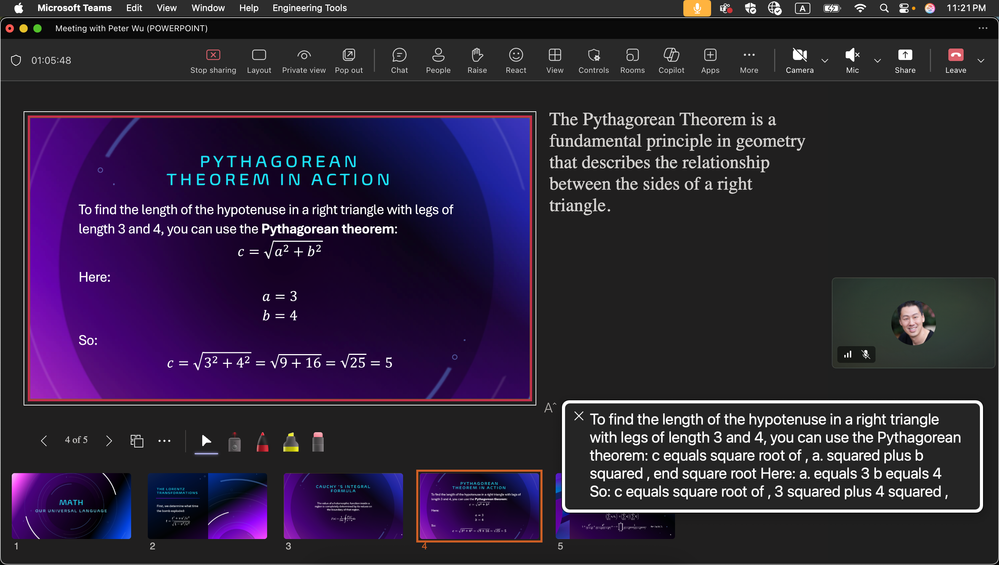Open the Help menu
The height and width of the screenshot is (565, 999).
click(x=248, y=8)
